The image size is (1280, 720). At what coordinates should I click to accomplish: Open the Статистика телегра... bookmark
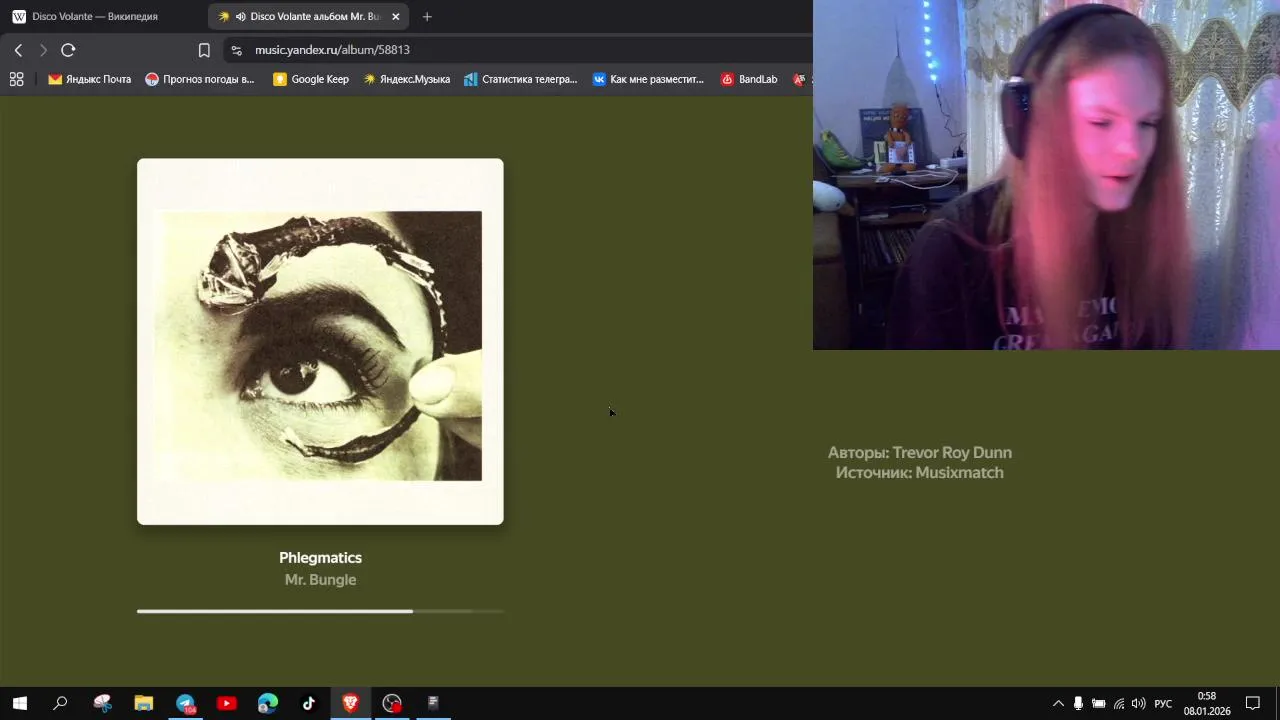pos(521,79)
